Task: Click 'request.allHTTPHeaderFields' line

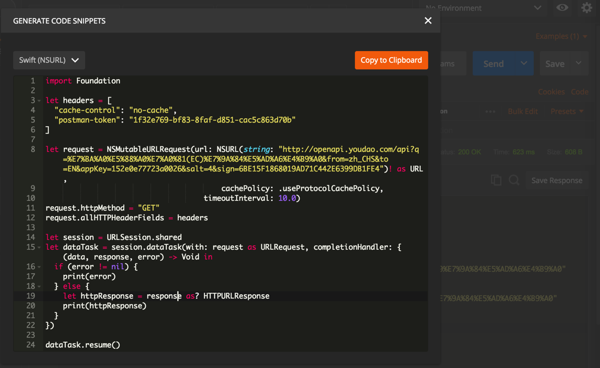Action: tap(127, 218)
